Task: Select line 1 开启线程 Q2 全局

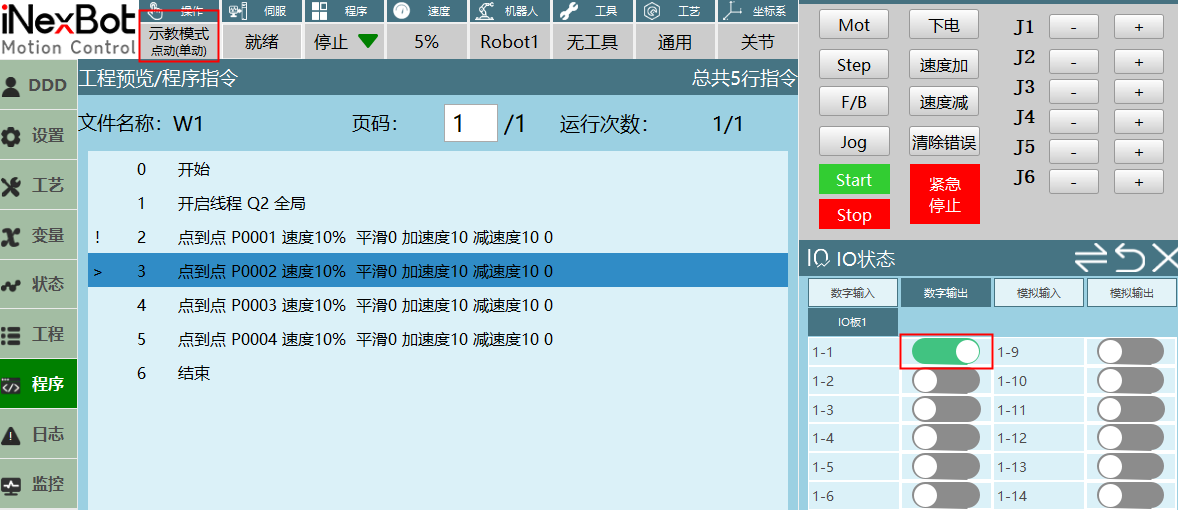Action: pos(438,204)
